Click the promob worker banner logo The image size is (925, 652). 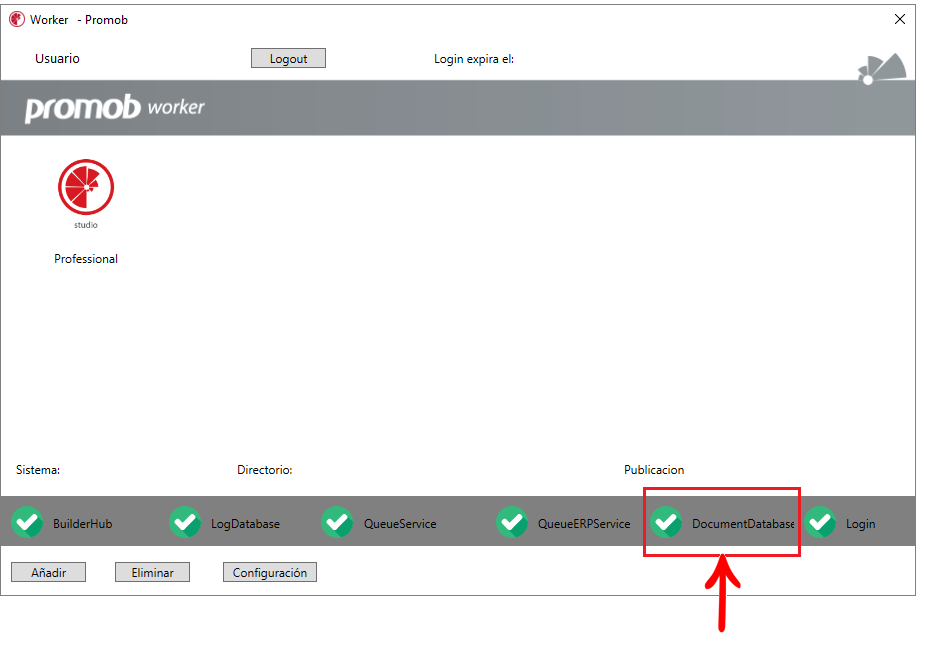coord(114,108)
